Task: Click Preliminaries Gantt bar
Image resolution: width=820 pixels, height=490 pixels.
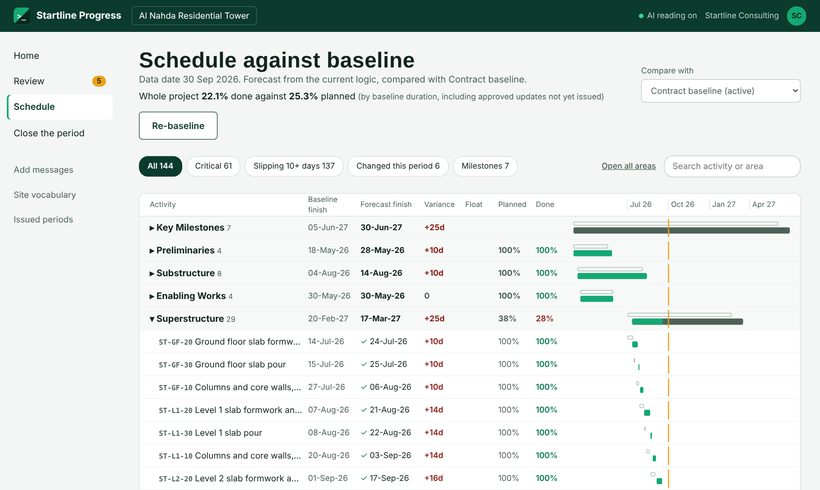Action: tap(593, 253)
